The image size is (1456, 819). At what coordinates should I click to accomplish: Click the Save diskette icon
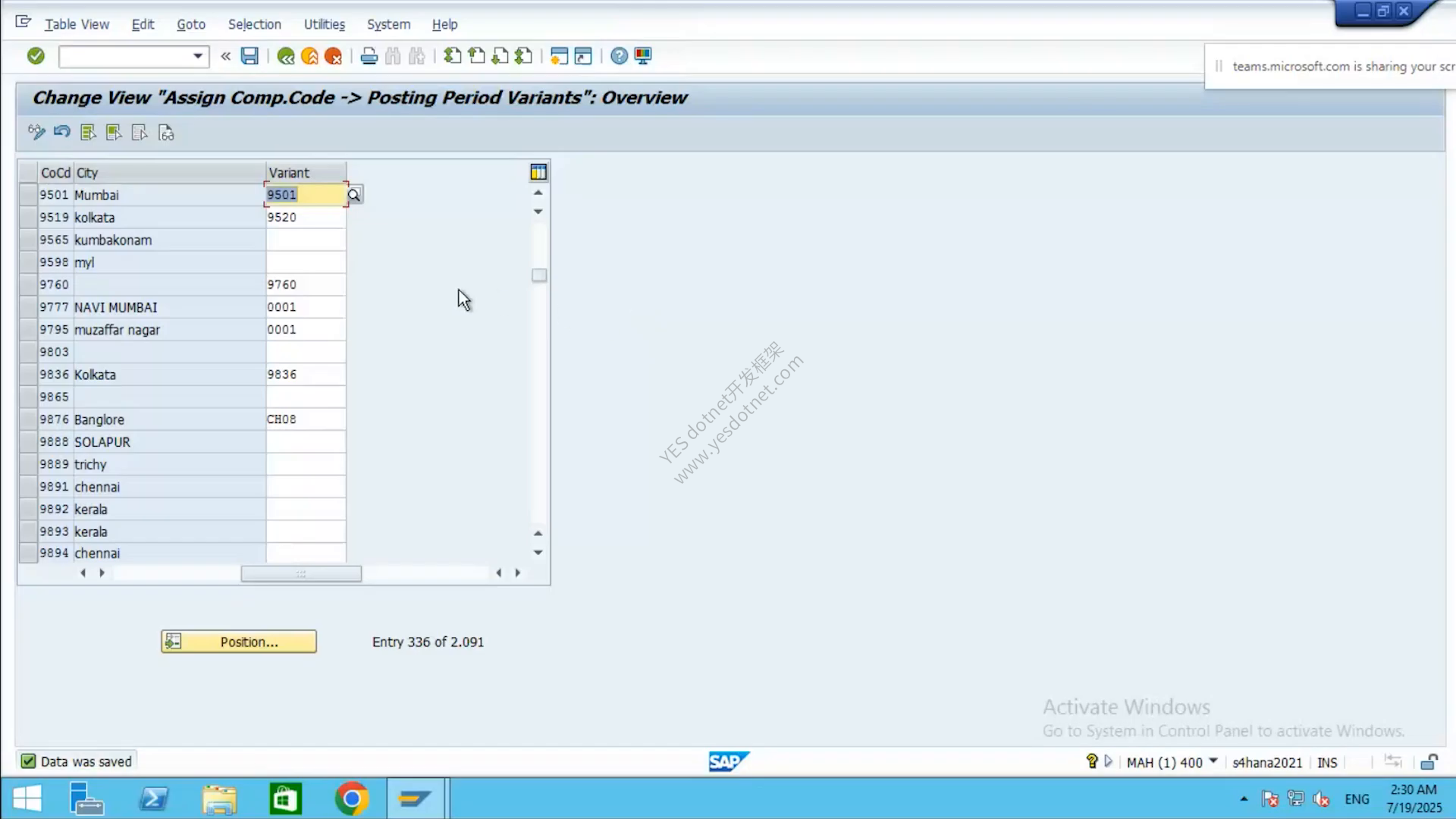click(x=249, y=56)
